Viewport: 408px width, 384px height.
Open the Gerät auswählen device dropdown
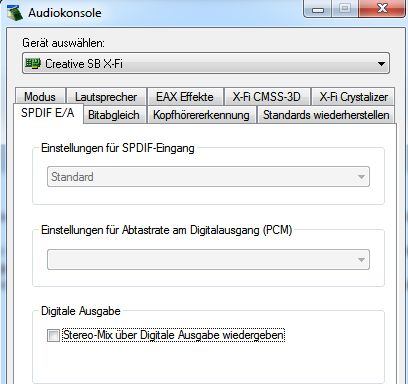[x=206, y=63]
